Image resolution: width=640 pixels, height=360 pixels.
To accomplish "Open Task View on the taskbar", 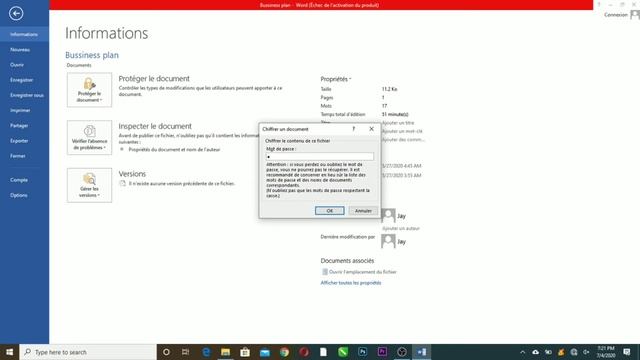I will [186, 352].
